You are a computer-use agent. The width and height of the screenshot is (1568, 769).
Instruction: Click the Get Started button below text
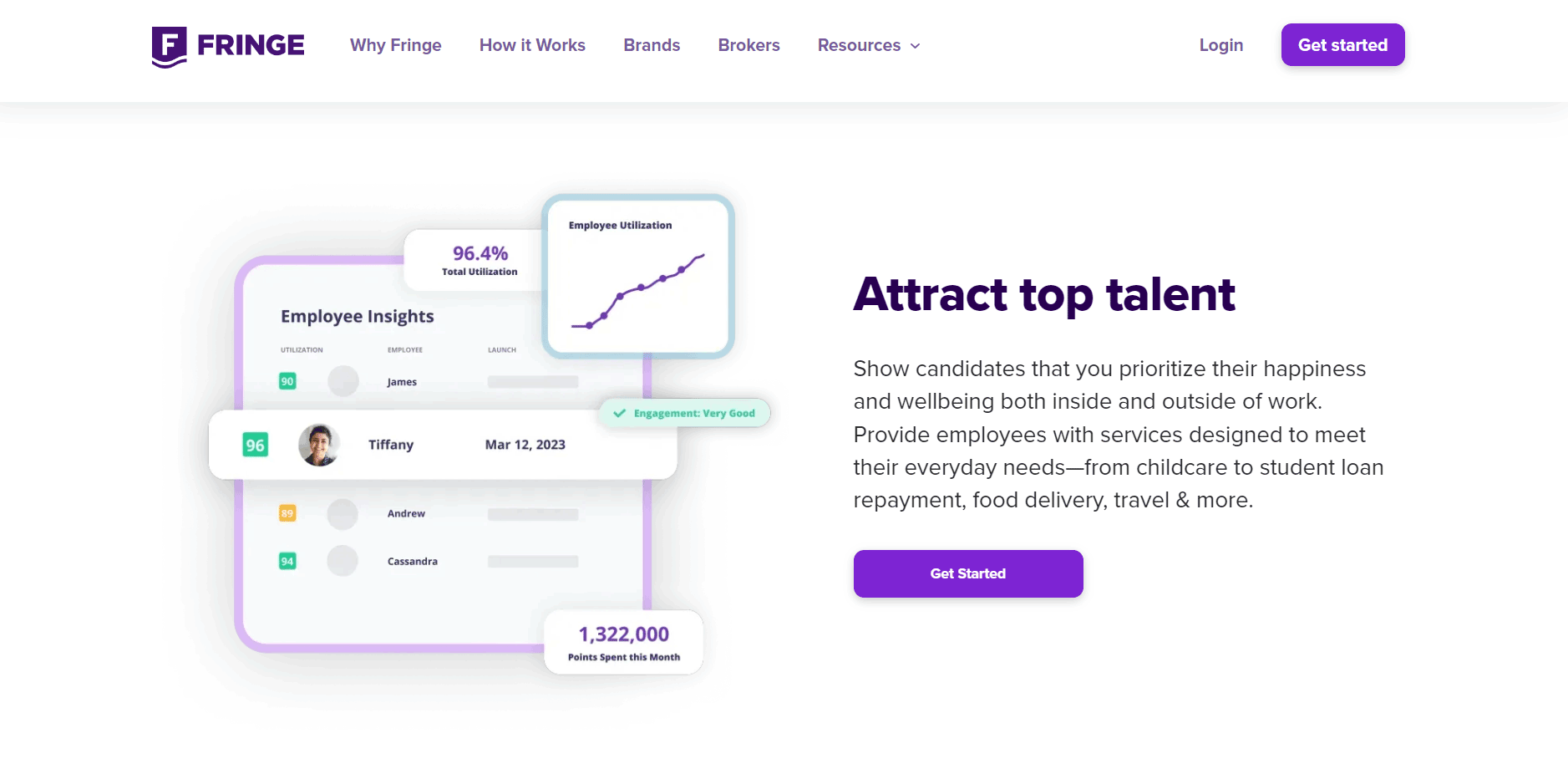coord(968,573)
